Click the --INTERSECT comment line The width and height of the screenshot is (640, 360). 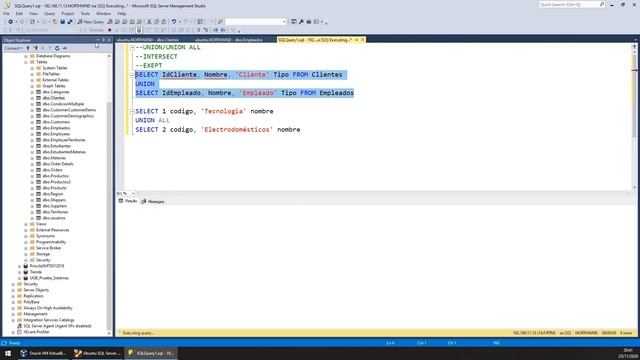(156, 57)
